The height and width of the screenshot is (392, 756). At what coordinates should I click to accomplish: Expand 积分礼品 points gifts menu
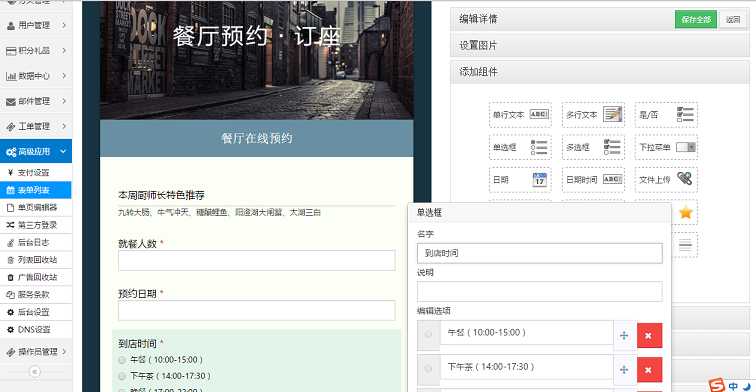pyautogui.click(x=36, y=50)
